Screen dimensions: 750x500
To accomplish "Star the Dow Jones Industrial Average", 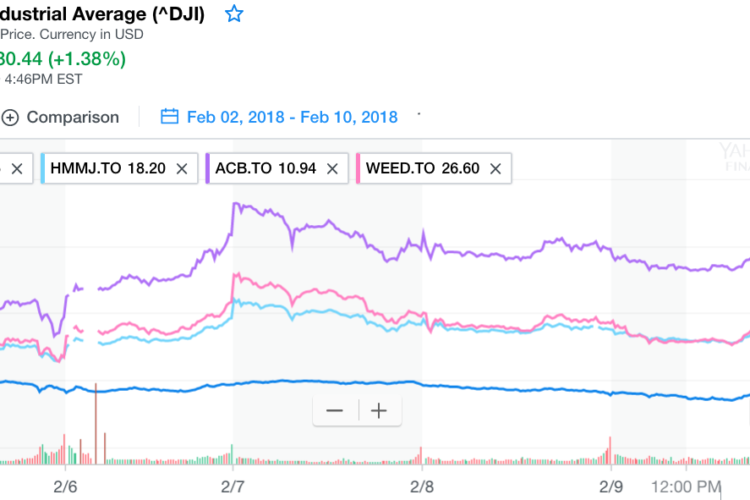I will coord(234,14).
